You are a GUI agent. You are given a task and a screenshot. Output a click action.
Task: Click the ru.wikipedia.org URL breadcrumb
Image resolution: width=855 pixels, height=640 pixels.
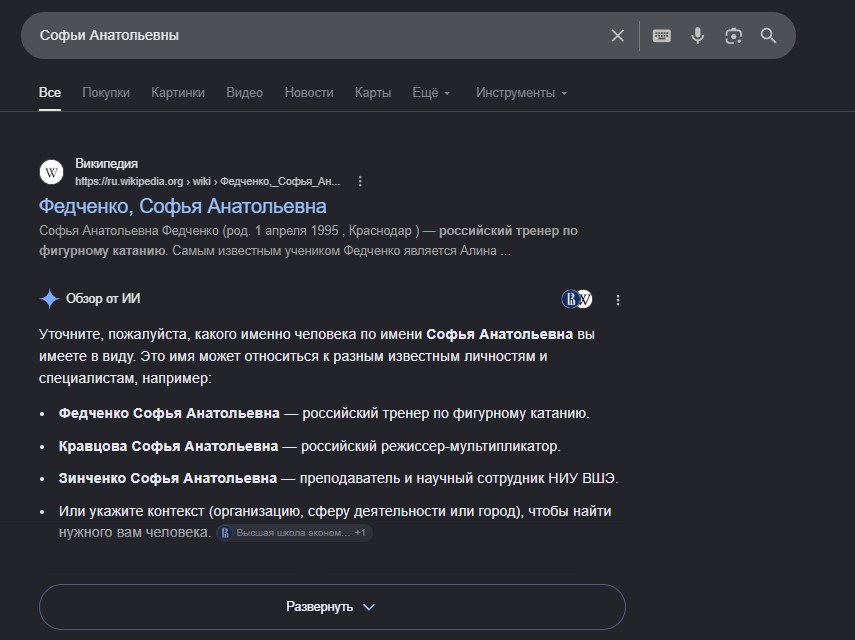click(x=207, y=182)
